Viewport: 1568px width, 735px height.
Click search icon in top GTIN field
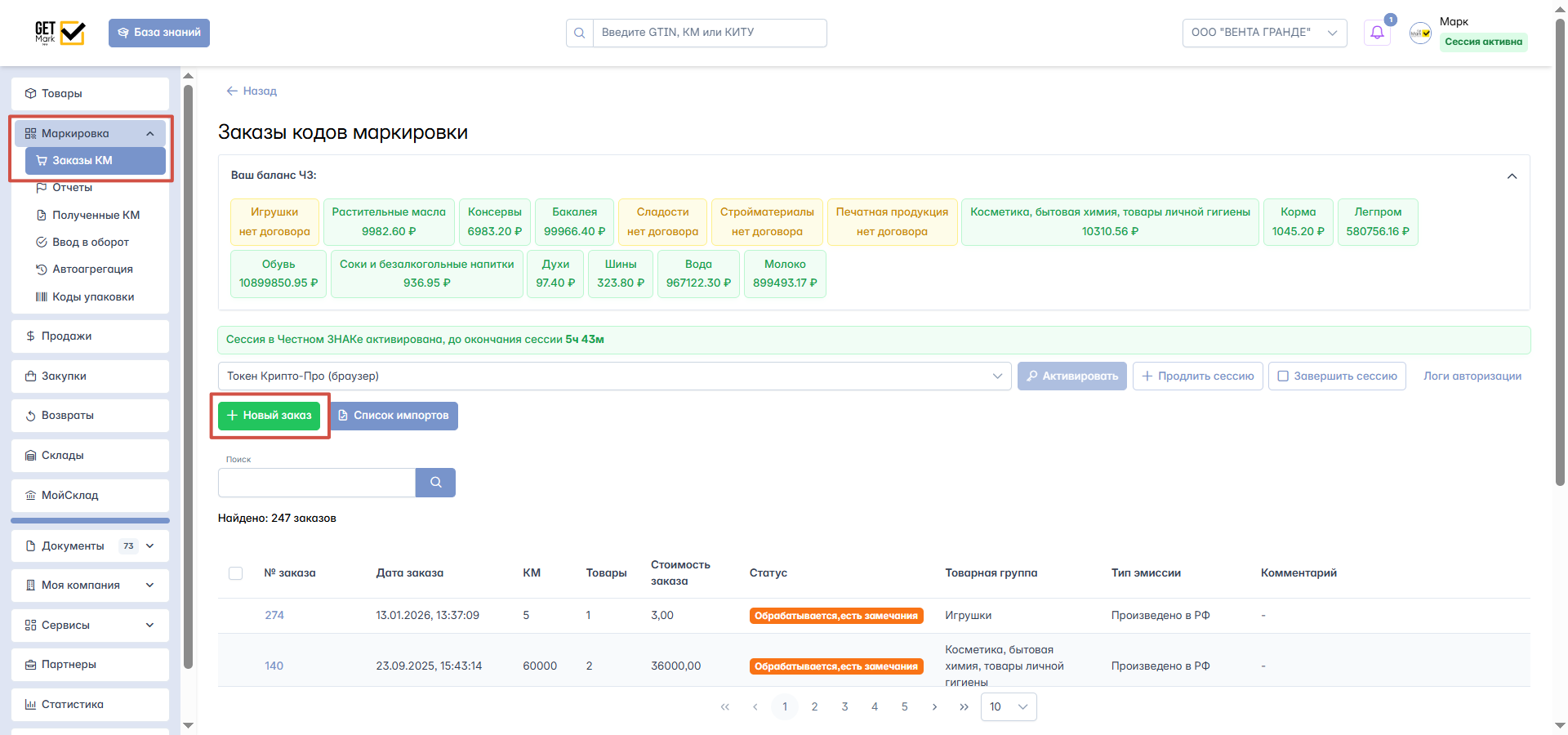580,33
